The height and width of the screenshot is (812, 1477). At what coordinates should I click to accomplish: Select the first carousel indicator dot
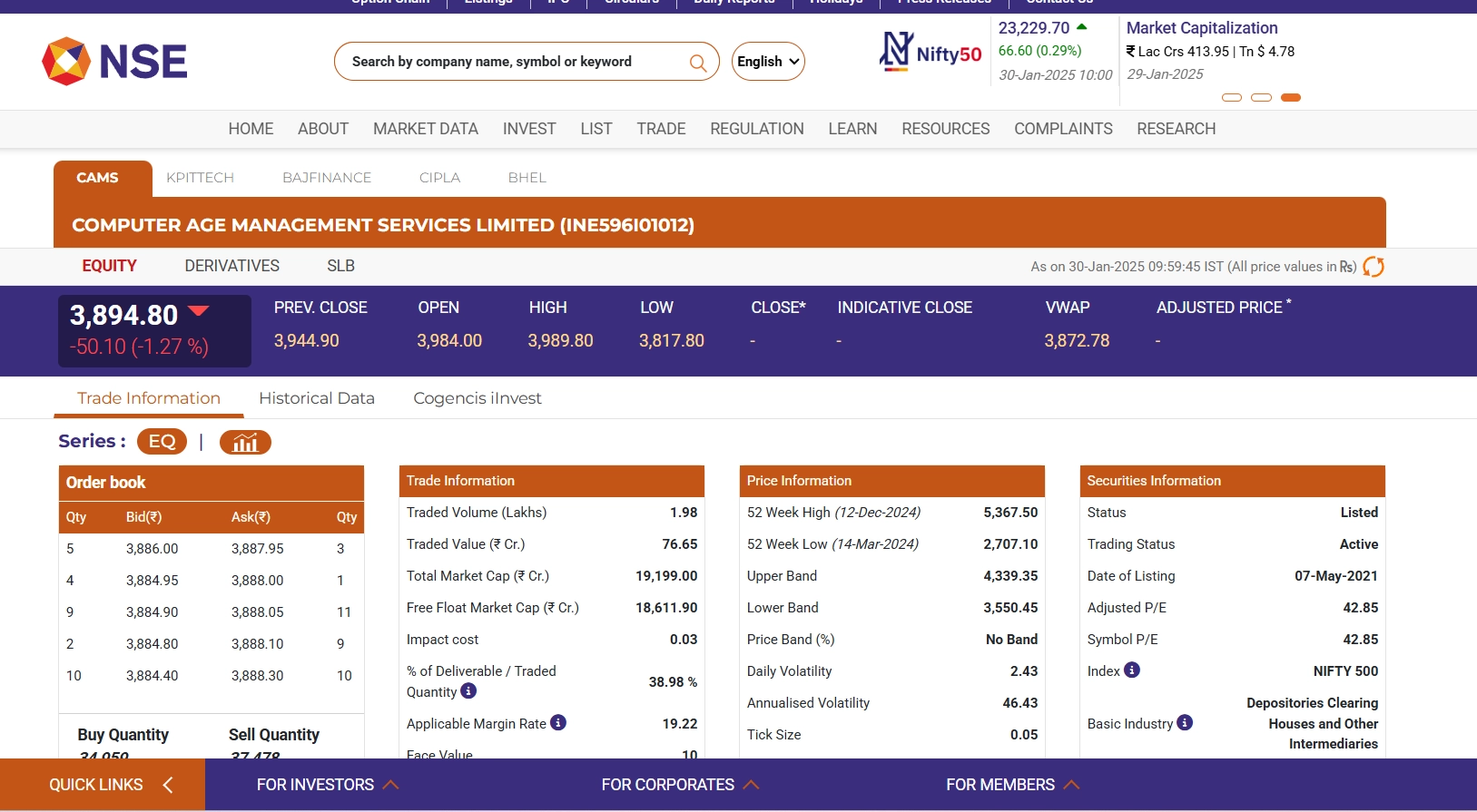coord(1232,97)
